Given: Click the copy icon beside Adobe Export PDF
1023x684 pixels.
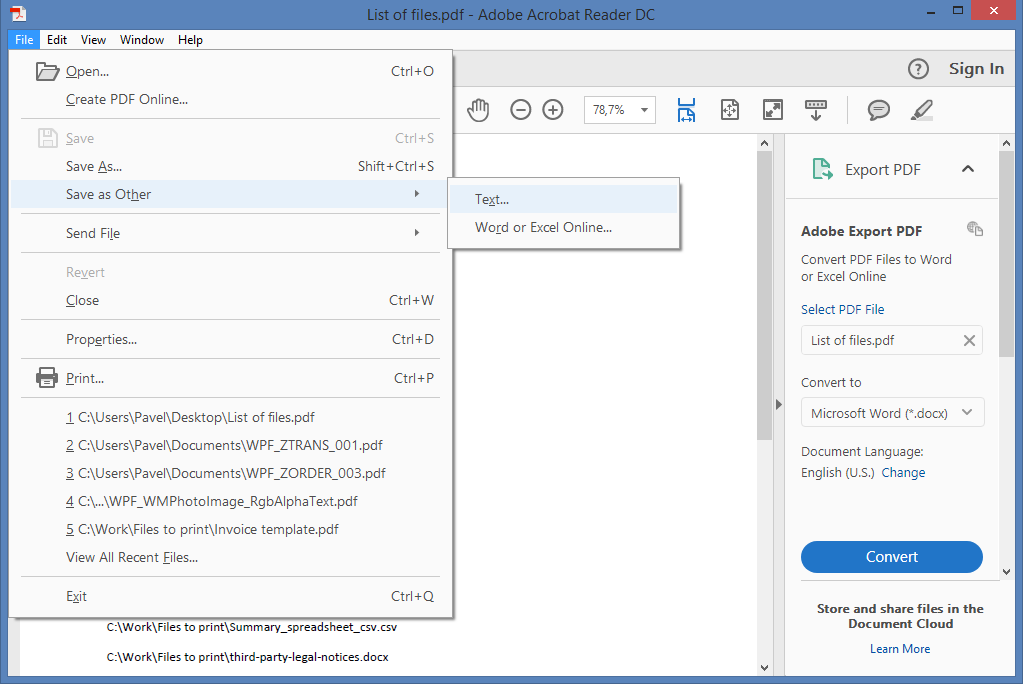Looking at the screenshot, I should [x=975, y=228].
